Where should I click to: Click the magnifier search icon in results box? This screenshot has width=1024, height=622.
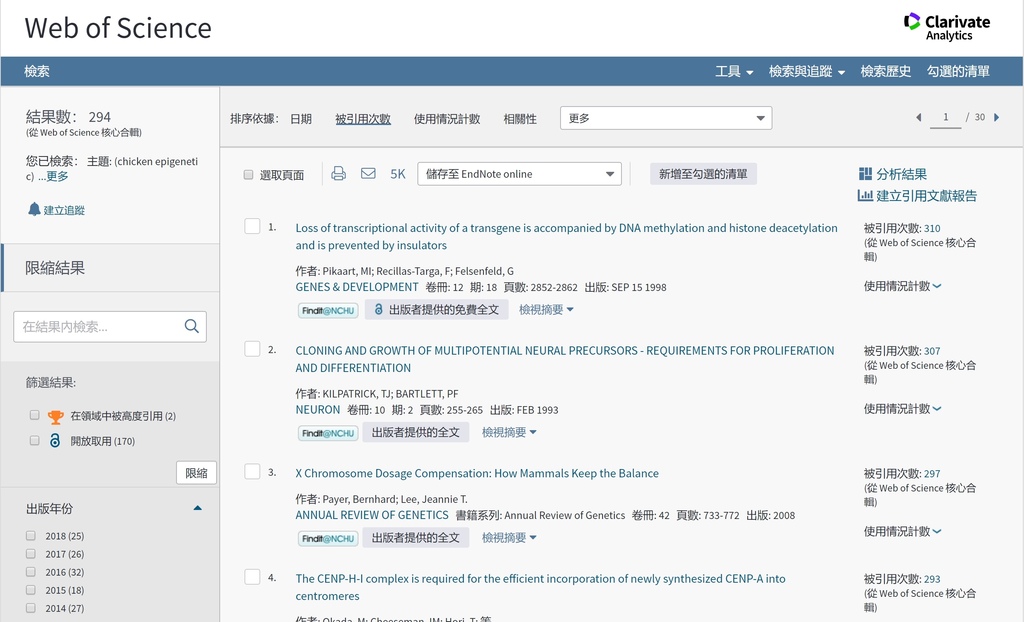191,326
